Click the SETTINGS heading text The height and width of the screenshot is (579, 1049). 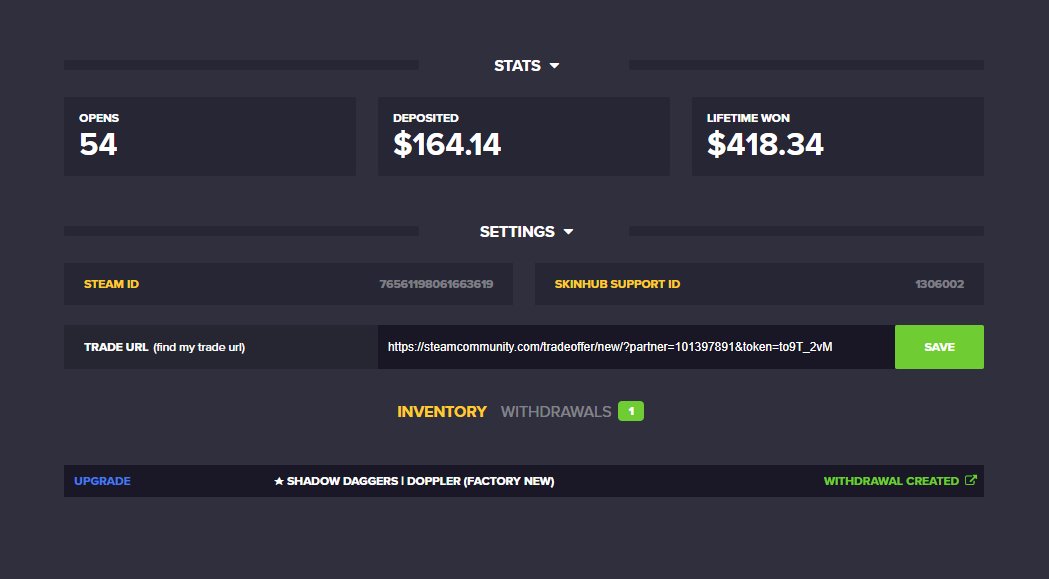click(517, 232)
